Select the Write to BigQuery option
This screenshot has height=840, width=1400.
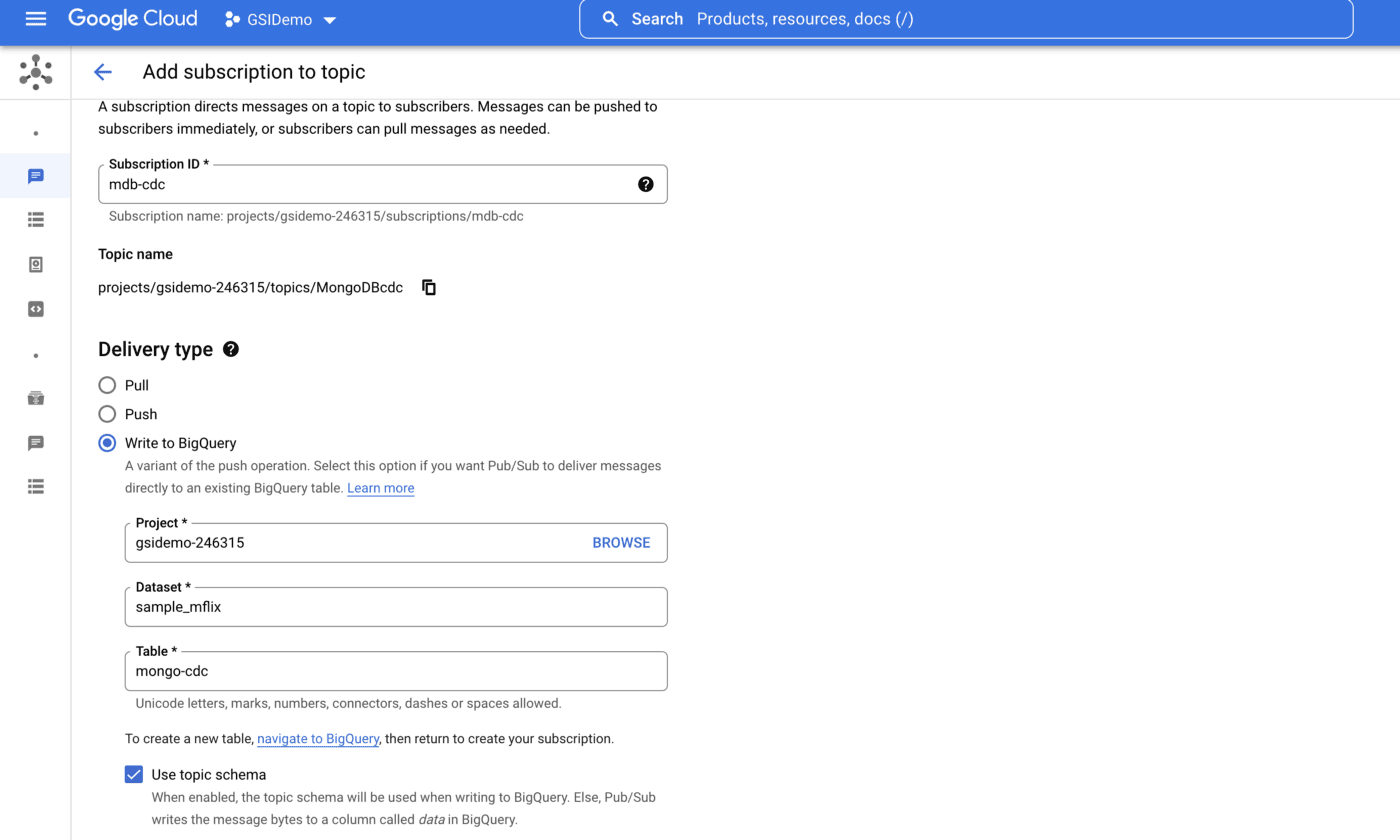click(x=107, y=443)
